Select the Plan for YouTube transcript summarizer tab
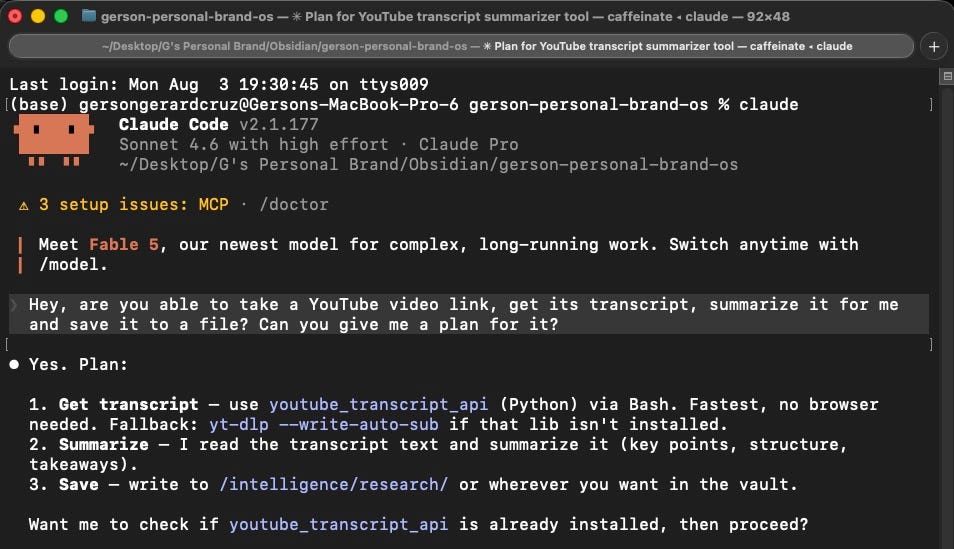954x549 pixels. click(x=461, y=46)
